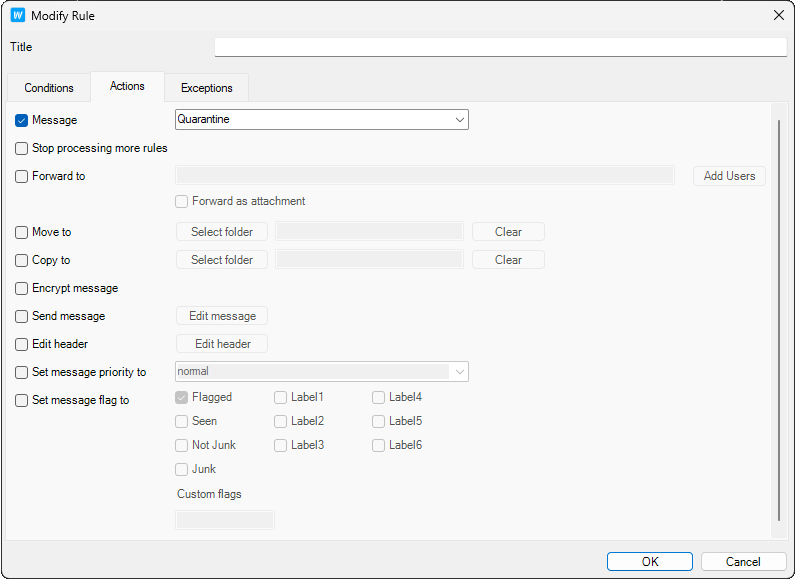This screenshot has width=796, height=579.
Task: Click Select folder for Move to
Action: click(x=222, y=232)
